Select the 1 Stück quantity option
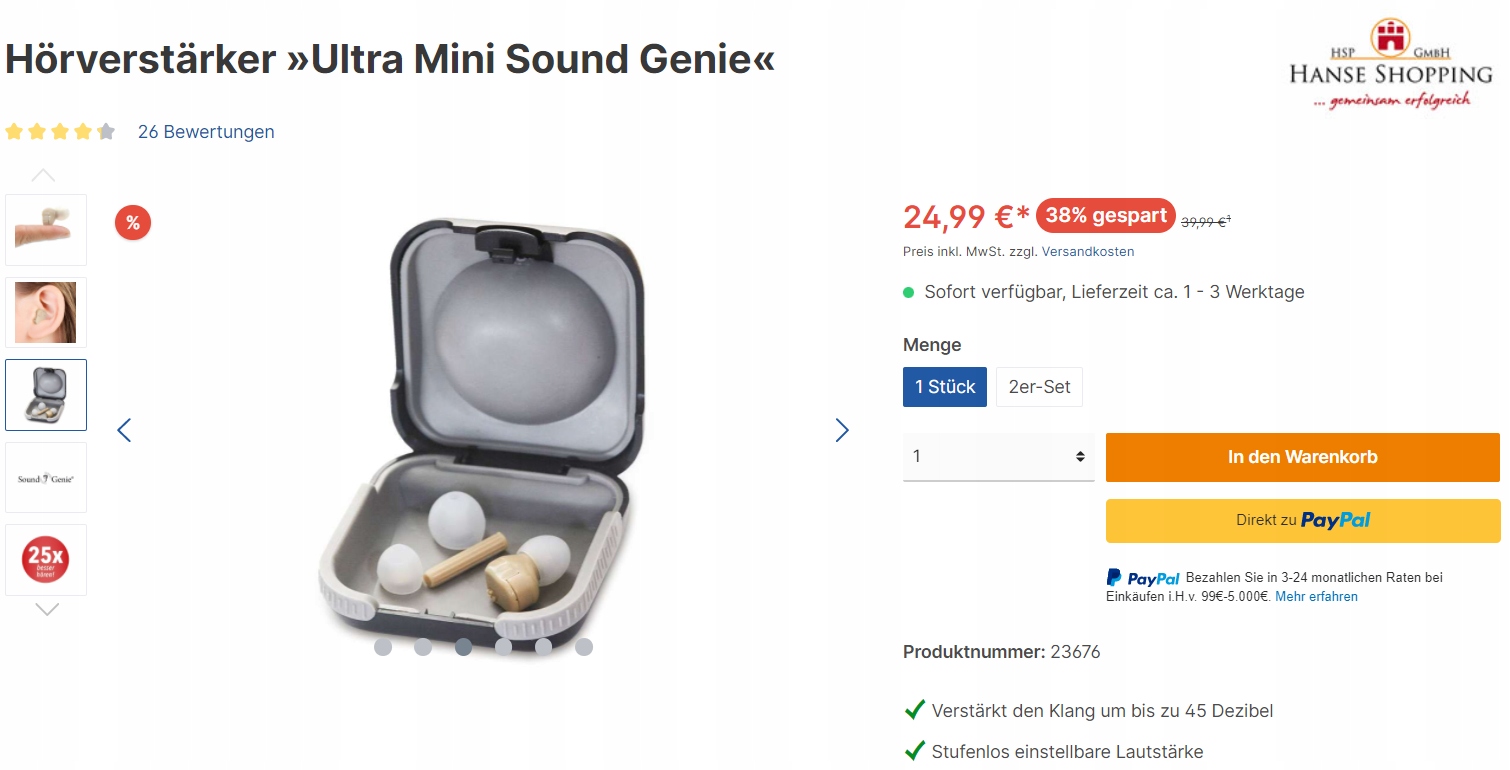Screen dimensions: 1510x770 [x=944, y=387]
